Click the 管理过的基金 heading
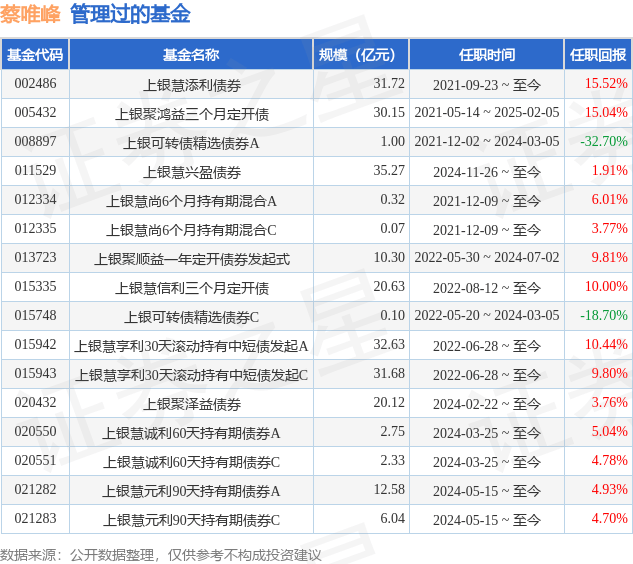Screen dimensions: 633x564 130,15
